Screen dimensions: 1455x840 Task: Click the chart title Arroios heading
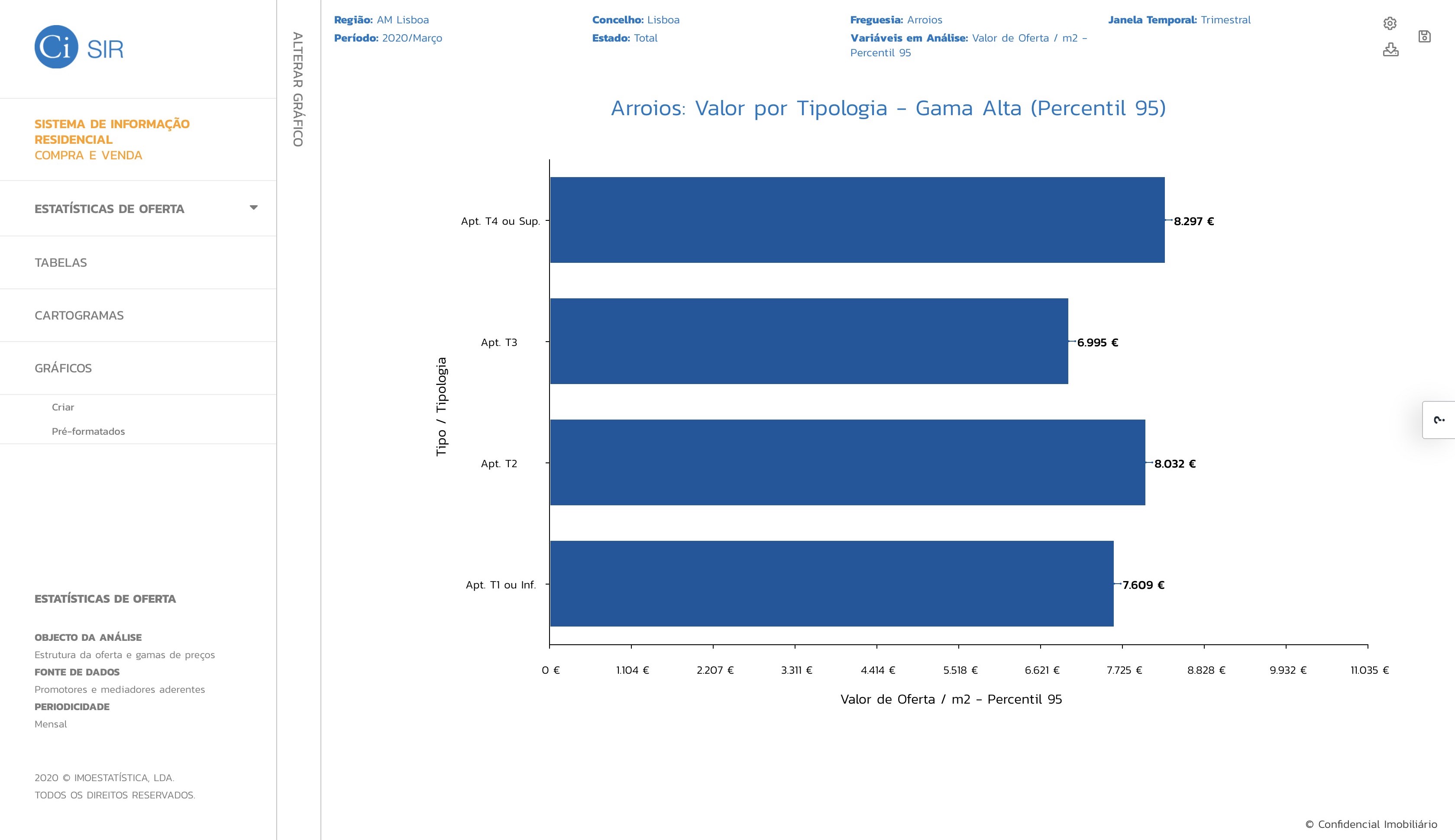(x=888, y=108)
